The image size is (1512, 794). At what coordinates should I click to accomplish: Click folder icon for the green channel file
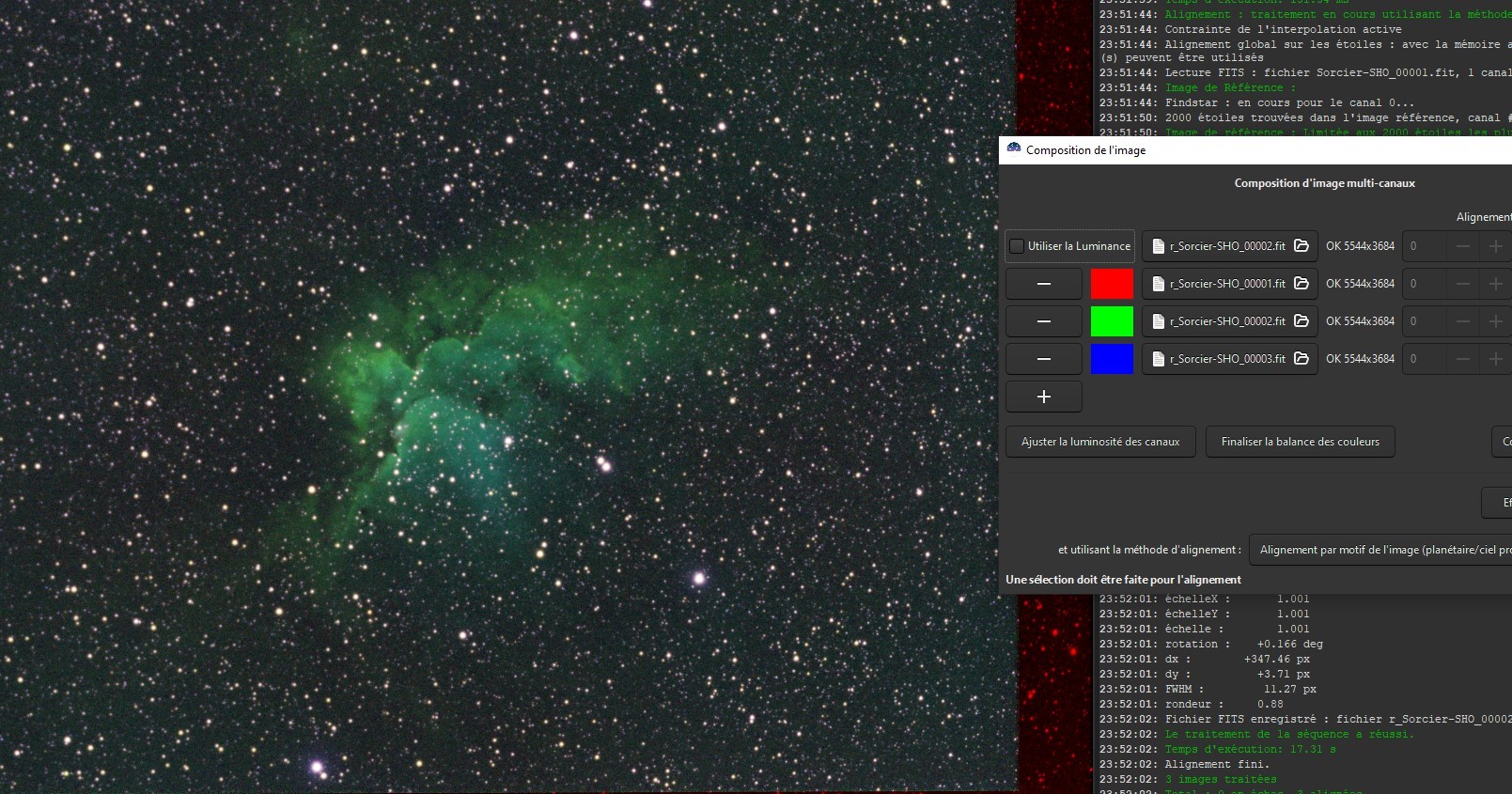(x=1302, y=321)
